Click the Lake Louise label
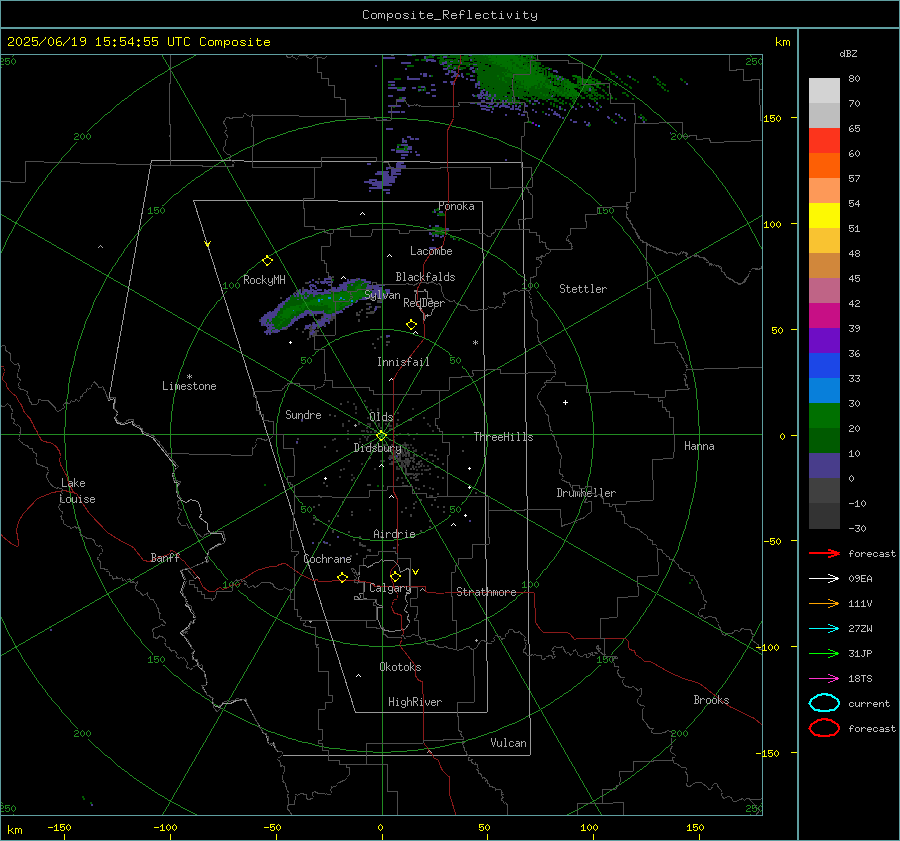The image size is (900, 841). pos(77,491)
